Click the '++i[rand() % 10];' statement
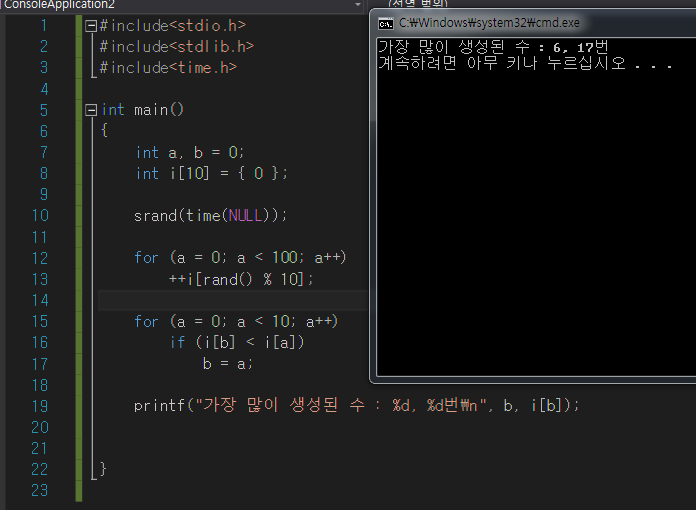Image resolution: width=696 pixels, height=510 pixels. point(241,279)
